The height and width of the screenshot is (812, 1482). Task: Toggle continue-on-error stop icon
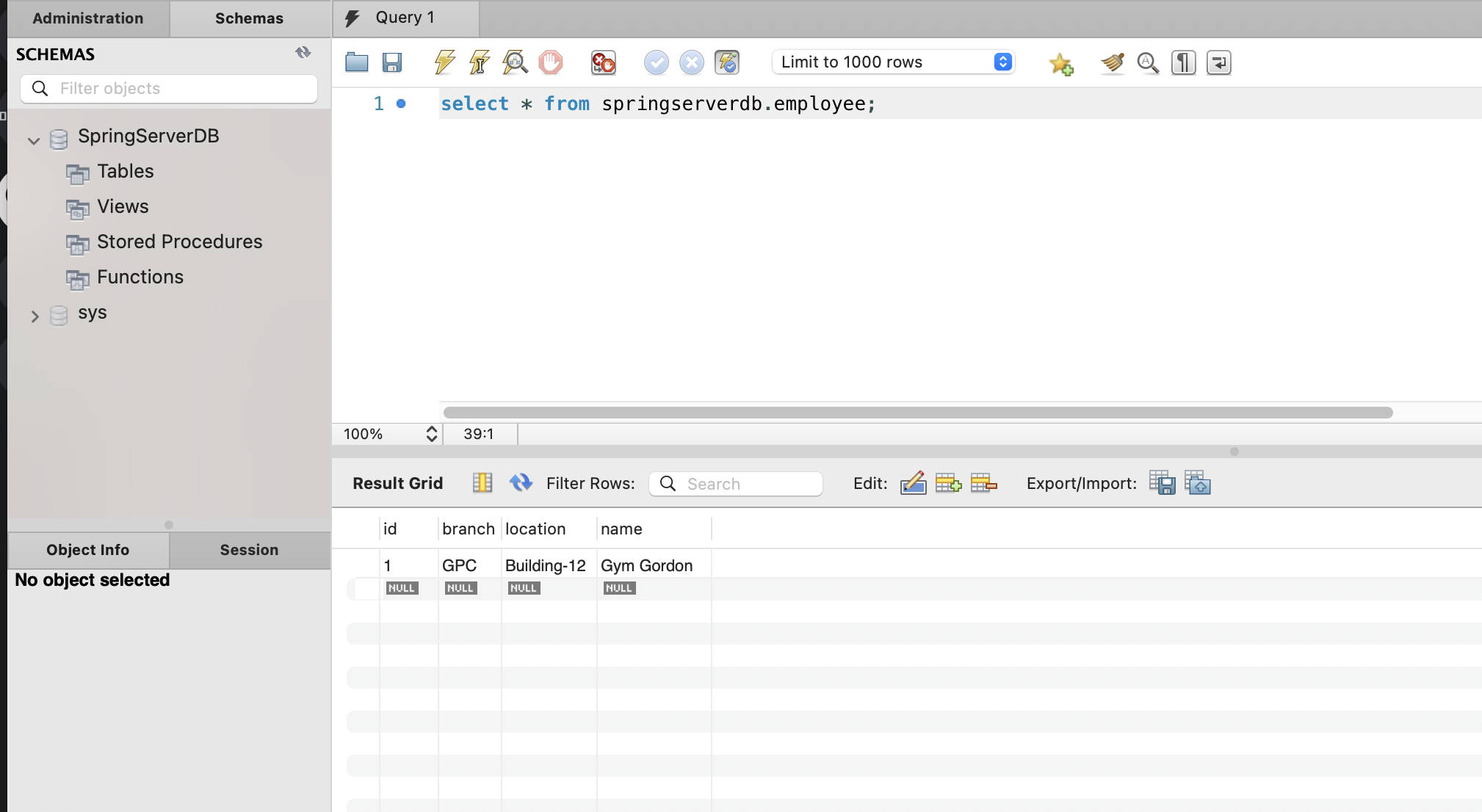click(604, 62)
